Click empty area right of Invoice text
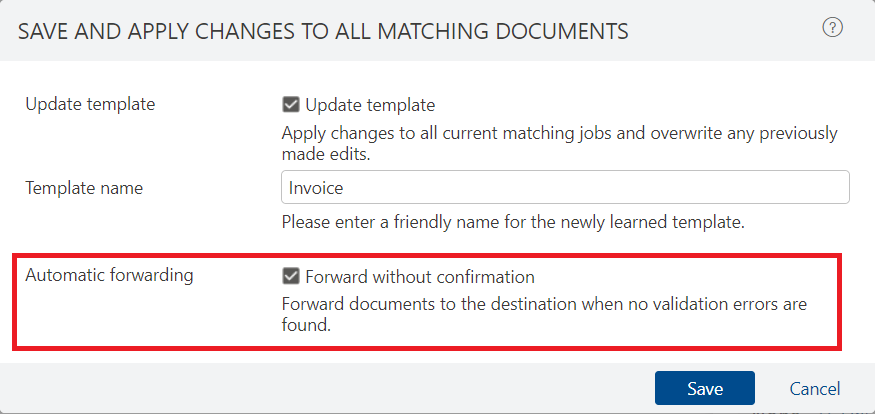This screenshot has height=414, width=875. [x=594, y=187]
